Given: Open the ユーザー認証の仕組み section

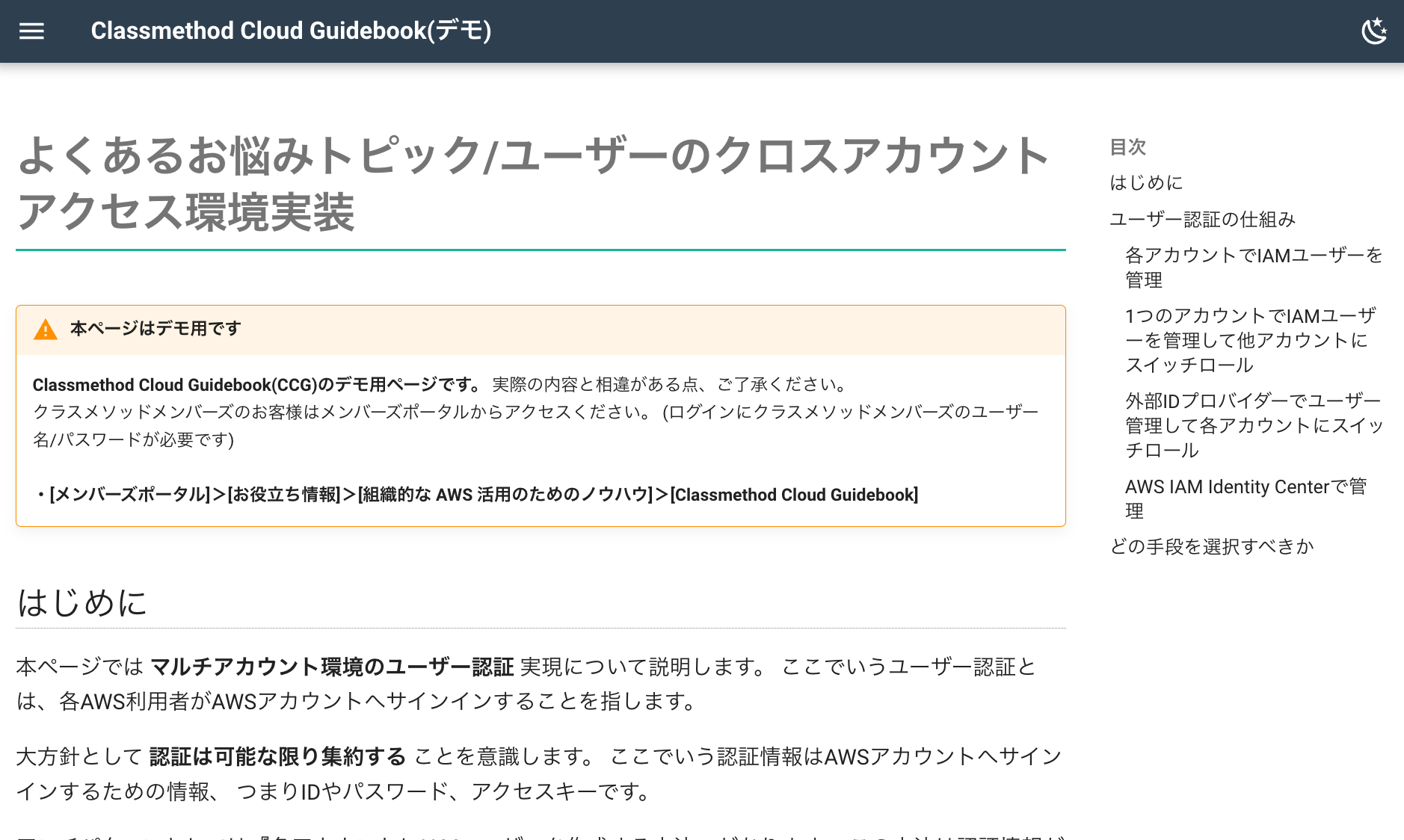Looking at the screenshot, I should pyautogui.click(x=1204, y=219).
